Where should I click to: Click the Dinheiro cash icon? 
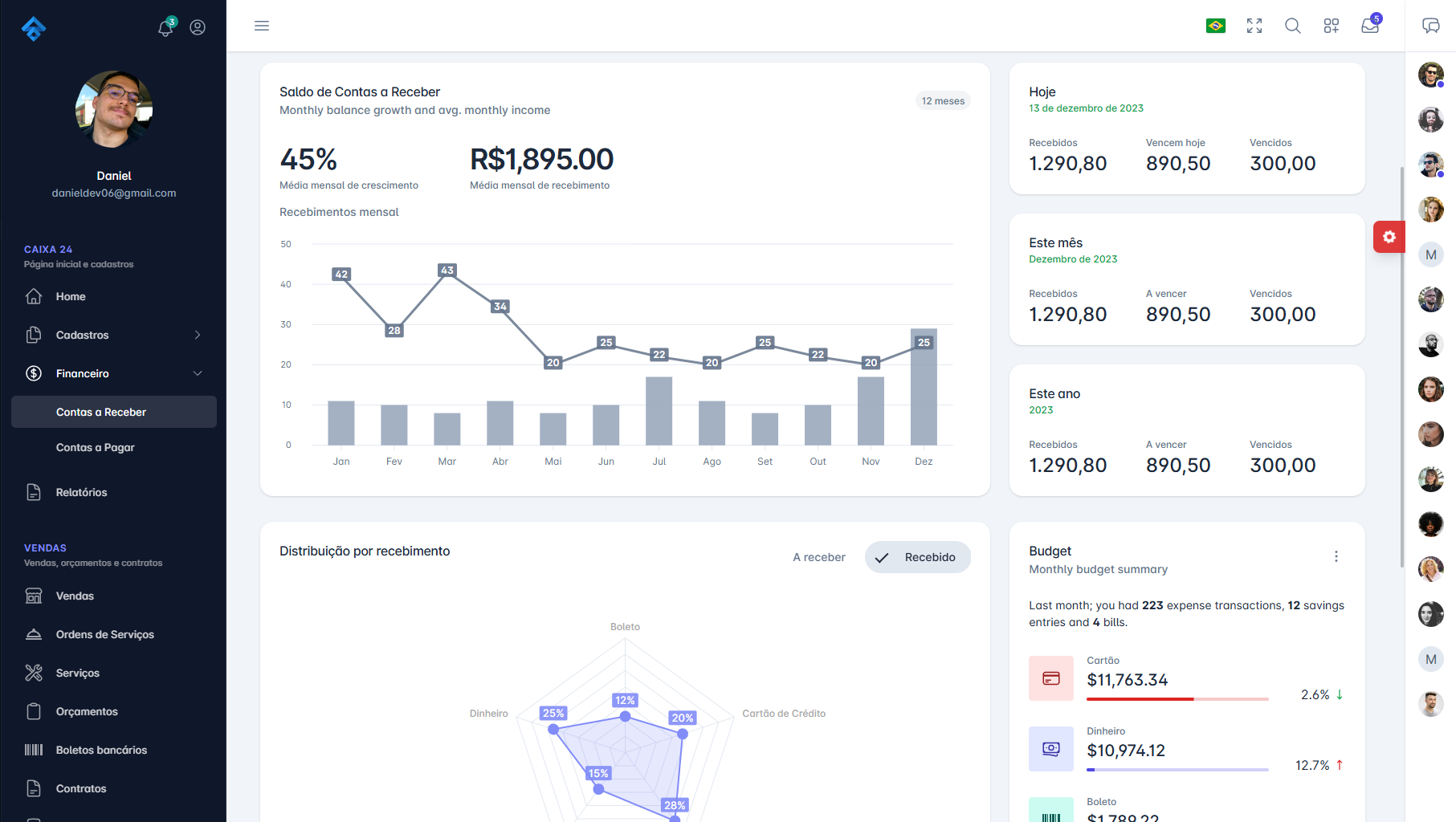click(x=1051, y=749)
